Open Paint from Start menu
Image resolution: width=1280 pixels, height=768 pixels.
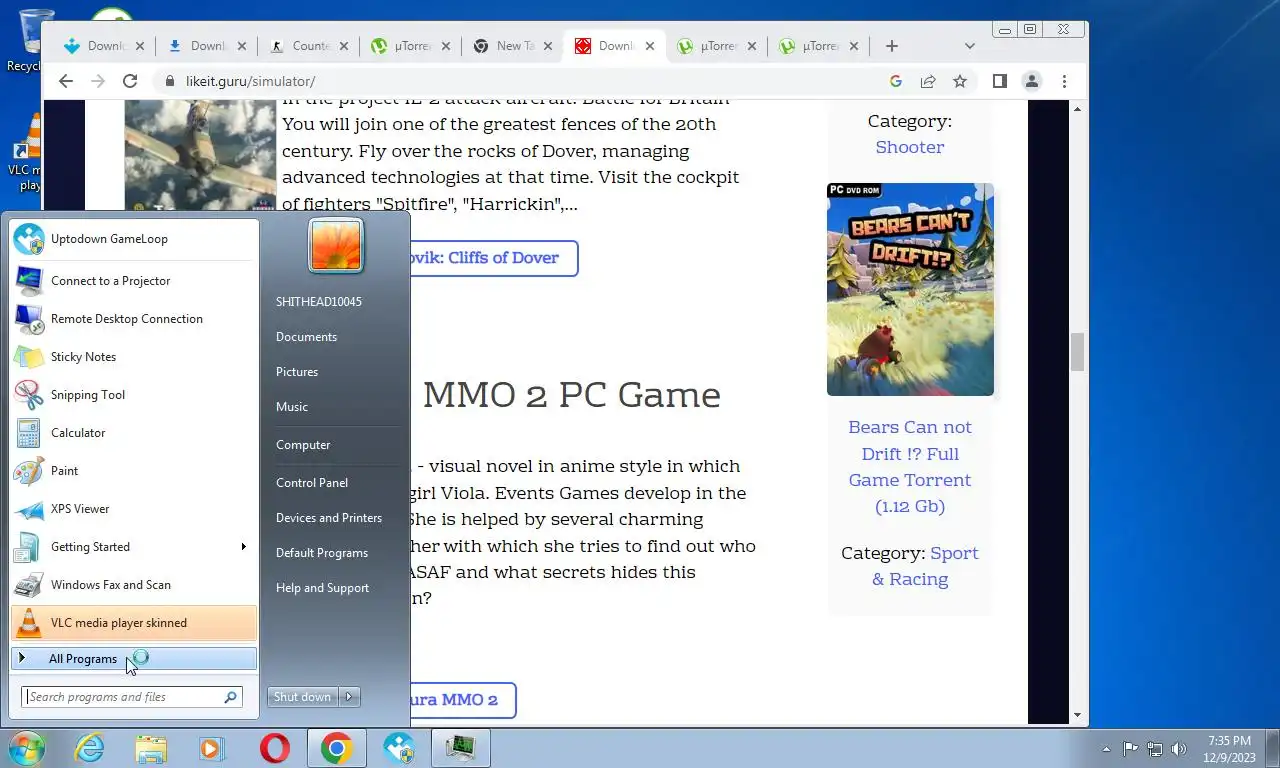click(x=134, y=471)
